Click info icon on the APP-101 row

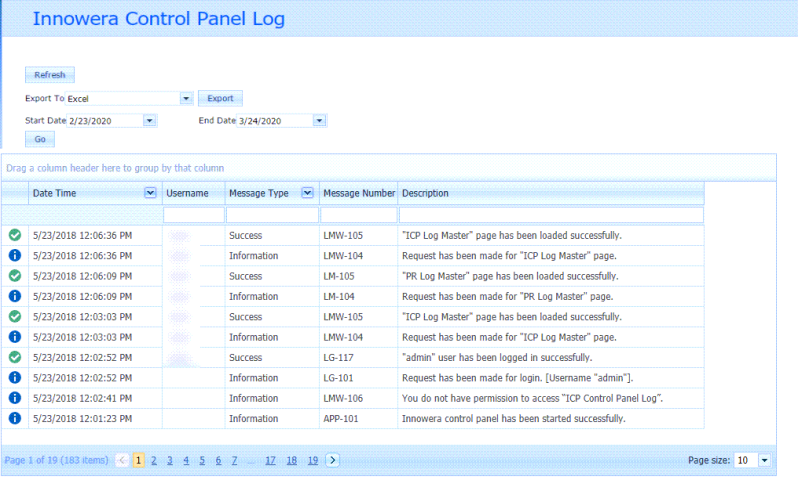click(x=15, y=418)
